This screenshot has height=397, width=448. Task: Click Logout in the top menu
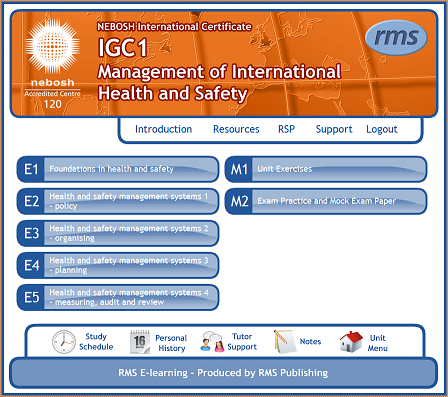coord(382,129)
